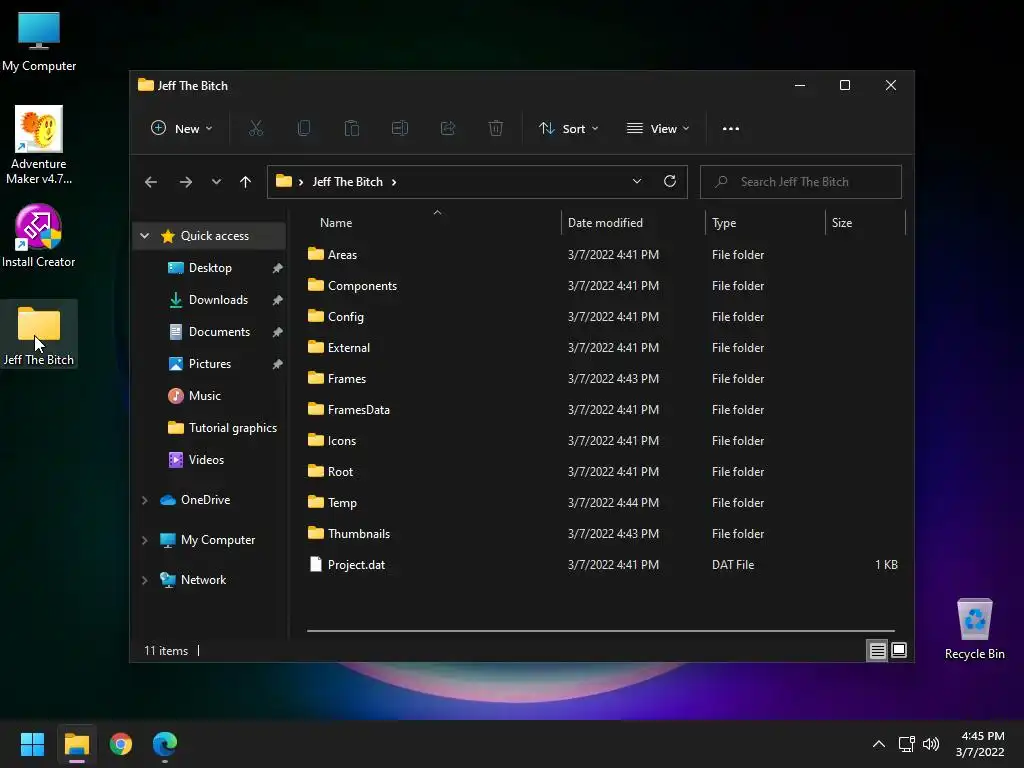Open the clock and date in taskbar
The width and height of the screenshot is (1024, 768).
980,744
